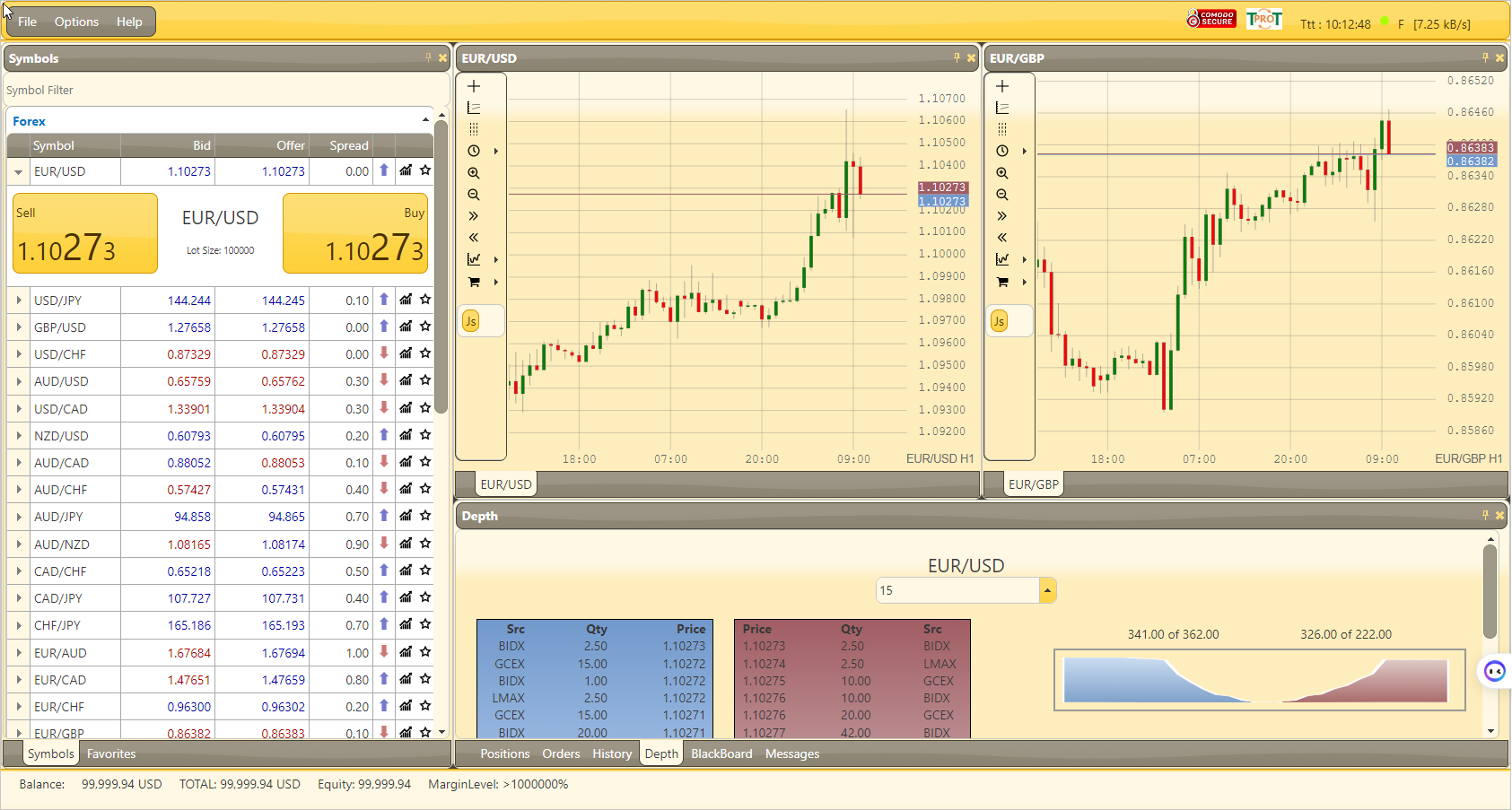Screen dimensions: 1512x810
Task: Toggle favorite star for AUD/CAD
Action: pos(425,462)
